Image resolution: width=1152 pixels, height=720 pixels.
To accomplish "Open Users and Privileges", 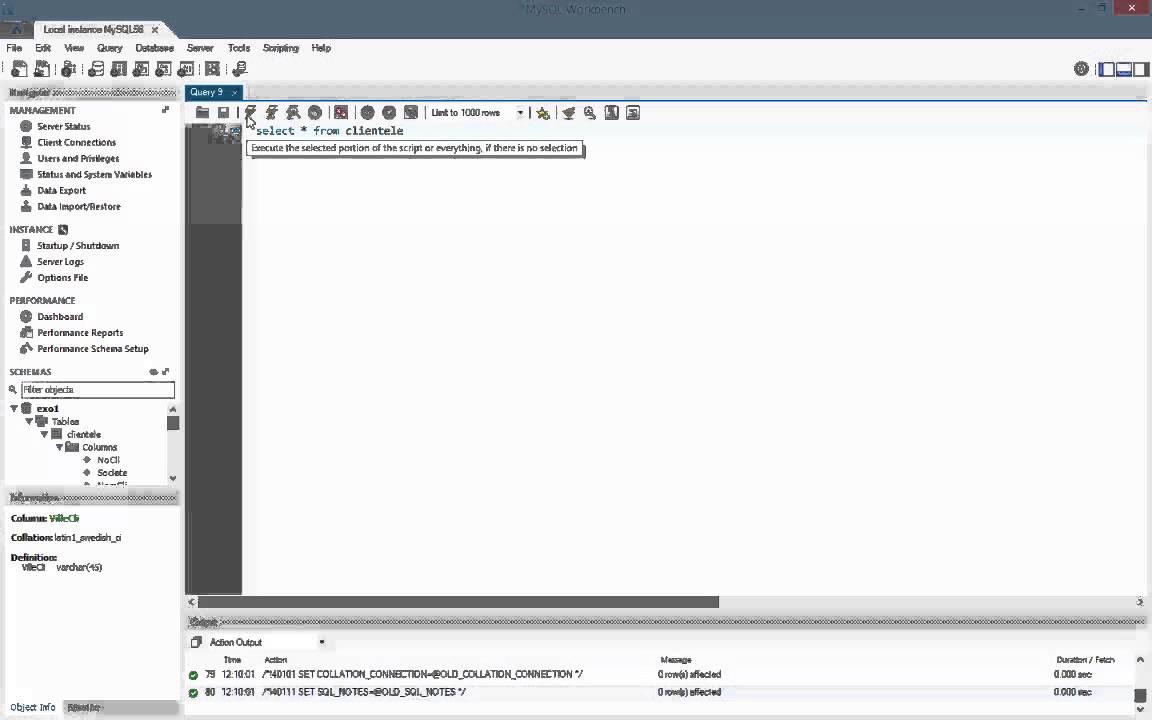I will coord(78,159).
